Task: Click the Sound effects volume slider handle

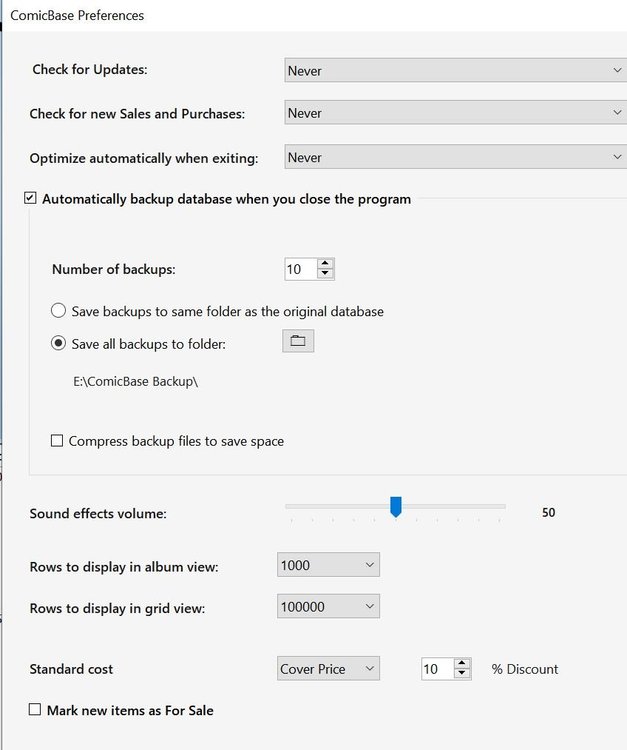Action: [396, 508]
